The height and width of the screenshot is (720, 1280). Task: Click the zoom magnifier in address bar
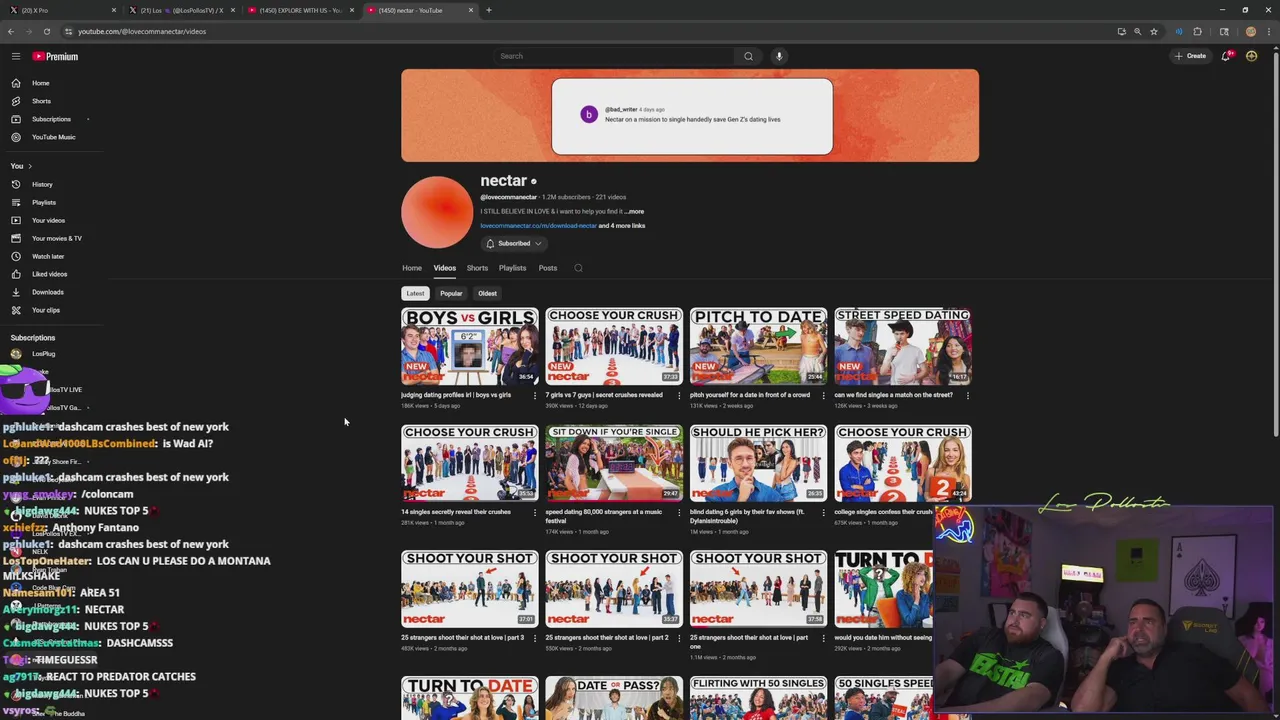(x=1137, y=31)
